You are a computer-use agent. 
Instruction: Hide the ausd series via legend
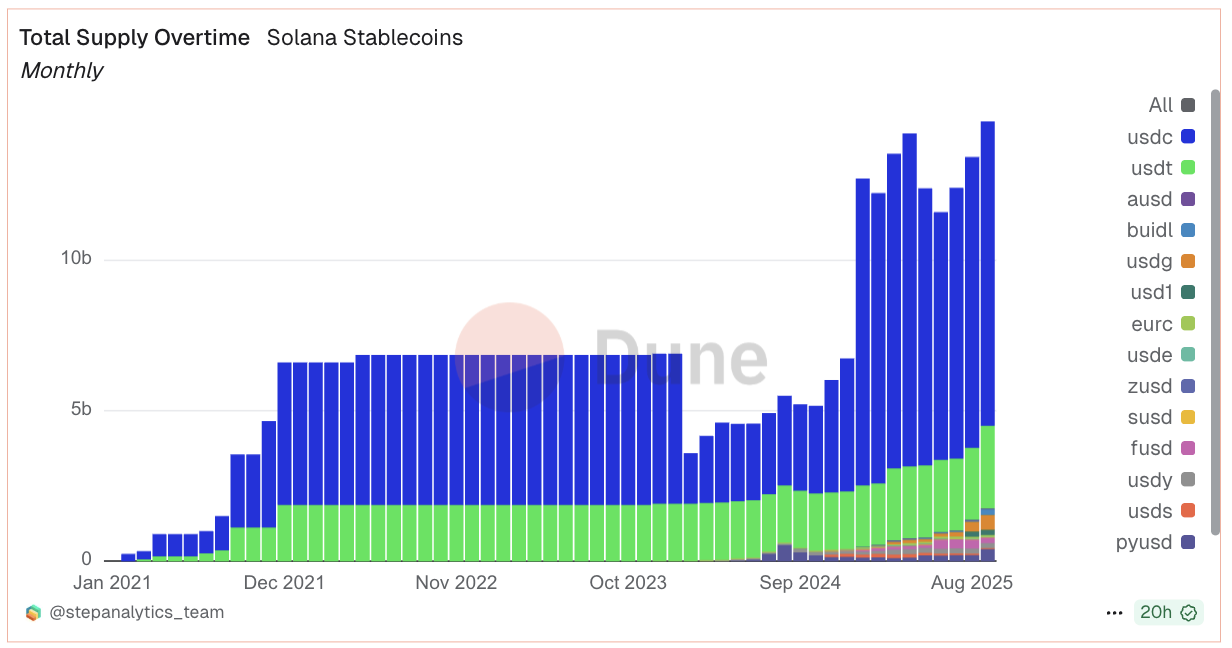(x=1188, y=199)
